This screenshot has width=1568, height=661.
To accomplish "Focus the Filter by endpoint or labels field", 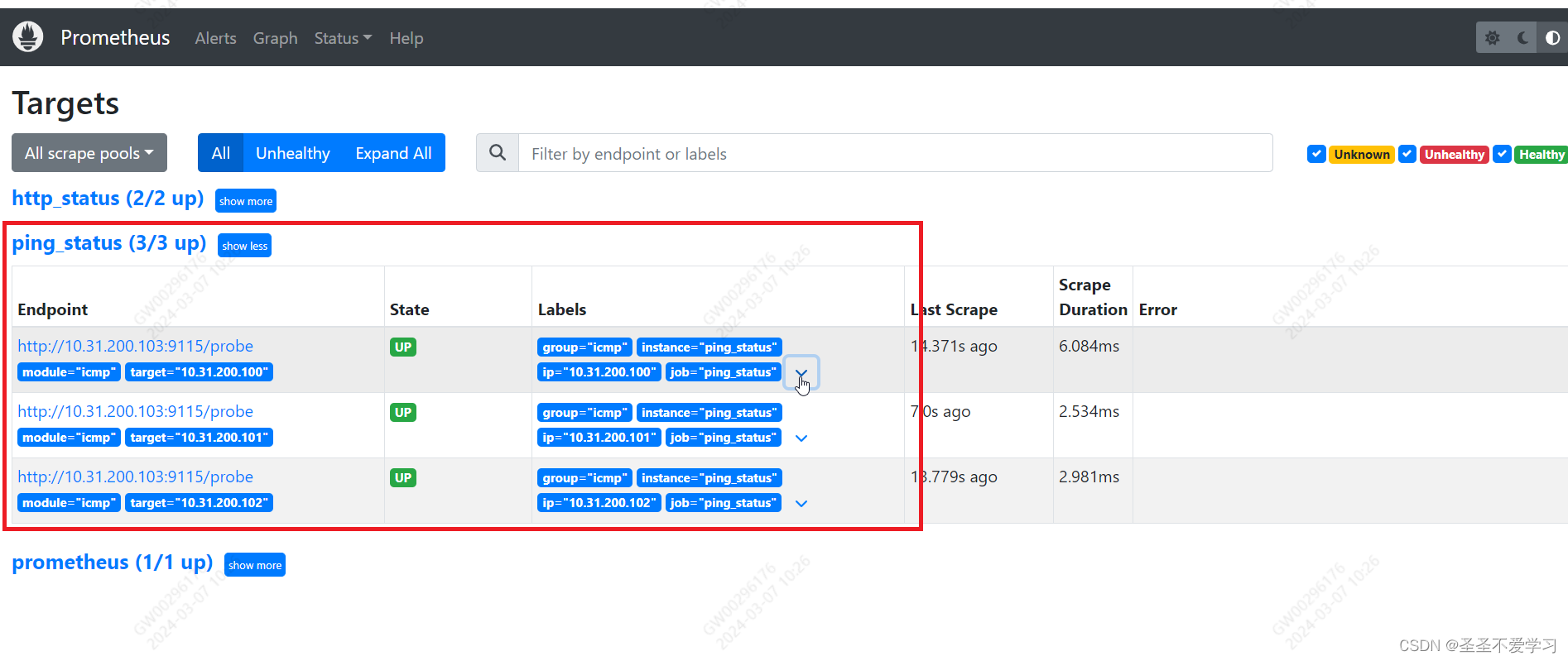I will click(895, 153).
